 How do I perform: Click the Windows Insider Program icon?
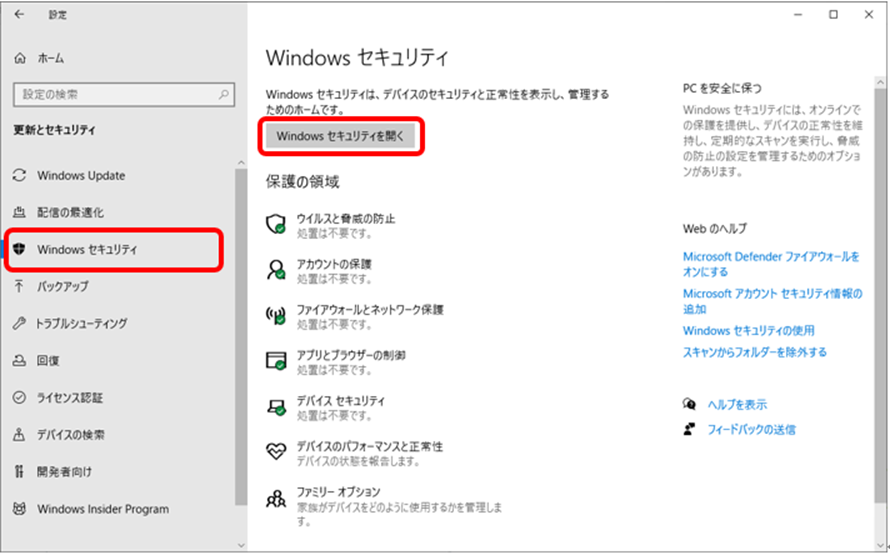click(20, 508)
